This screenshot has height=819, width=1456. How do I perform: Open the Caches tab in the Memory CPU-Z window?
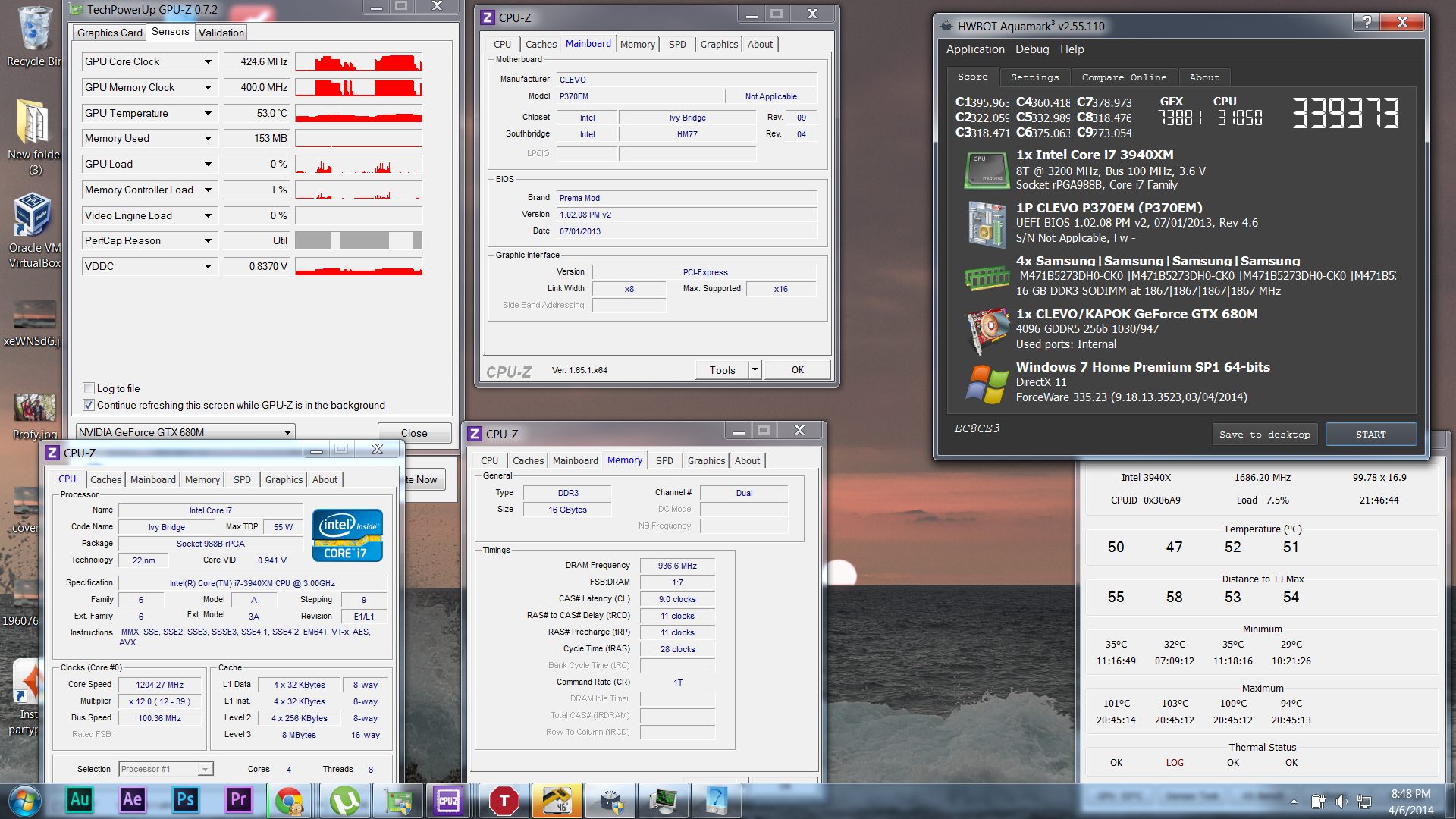click(528, 460)
